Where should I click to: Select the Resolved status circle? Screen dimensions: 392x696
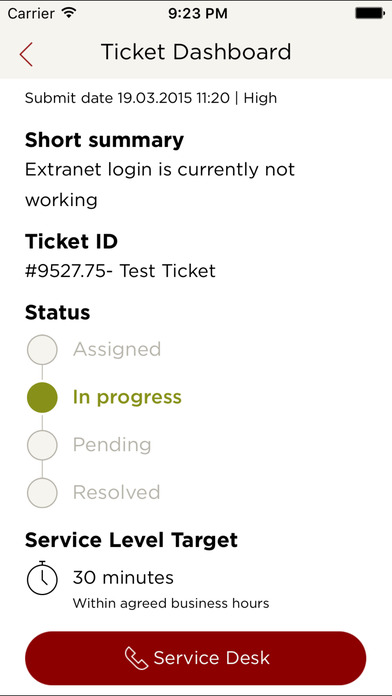[x=42, y=492]
